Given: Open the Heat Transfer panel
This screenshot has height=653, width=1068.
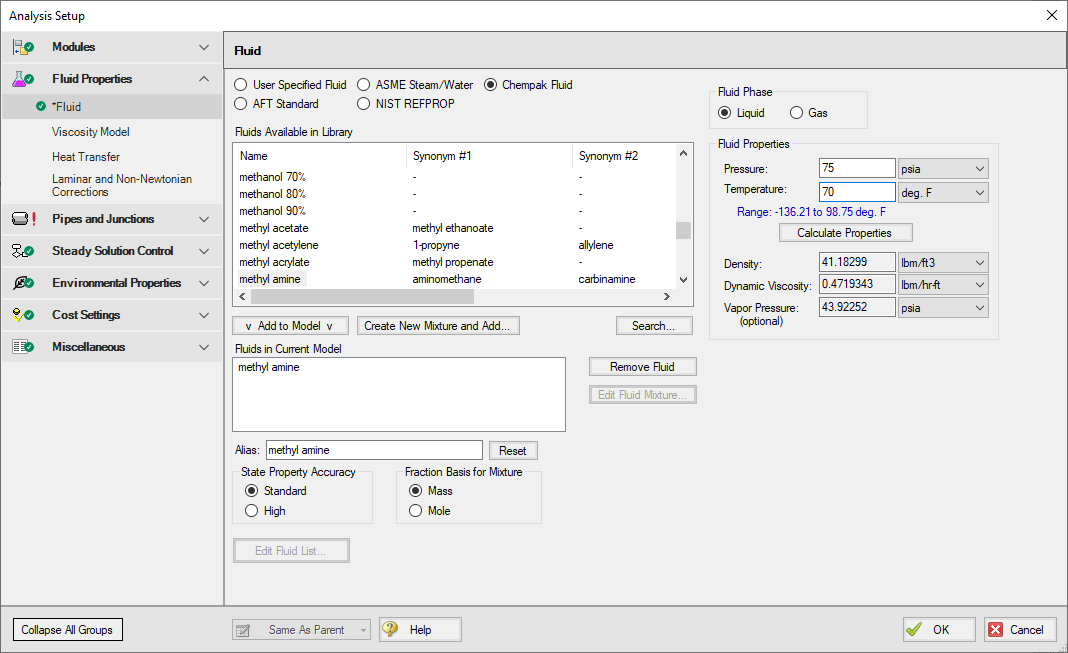Looking at the screenshot, I should tap(86, 157).
